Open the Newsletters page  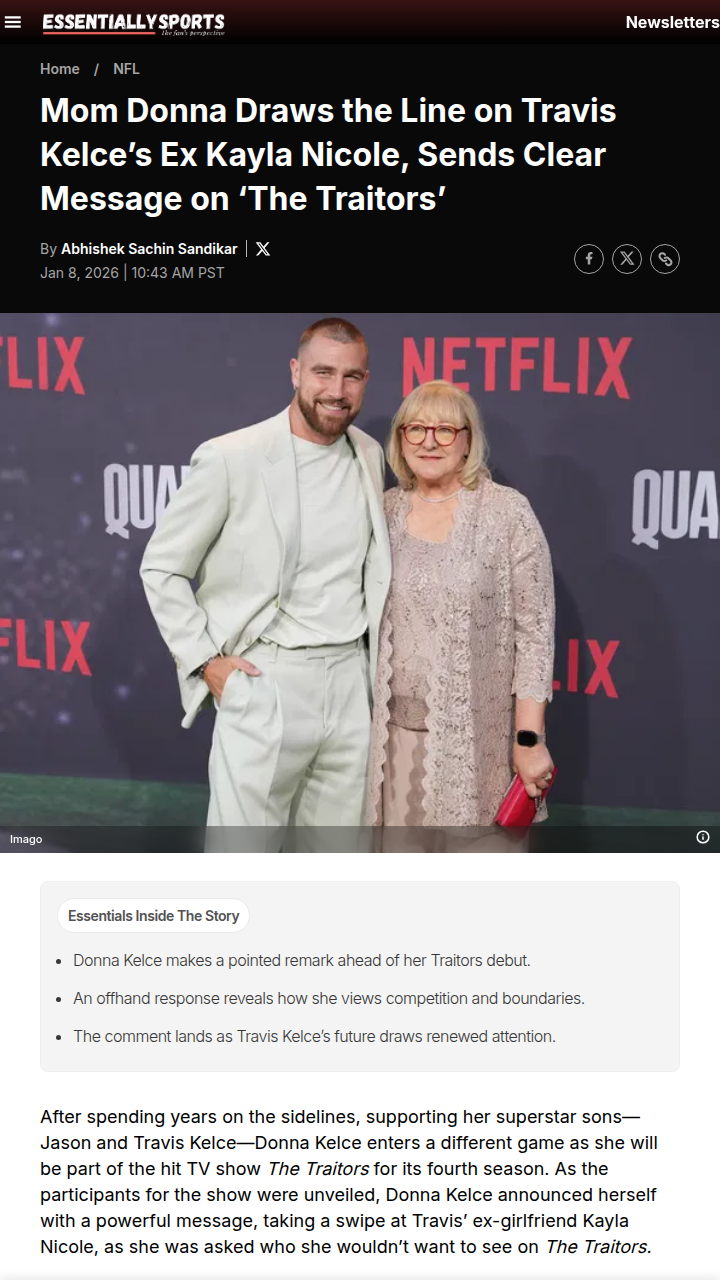[672, 22]
